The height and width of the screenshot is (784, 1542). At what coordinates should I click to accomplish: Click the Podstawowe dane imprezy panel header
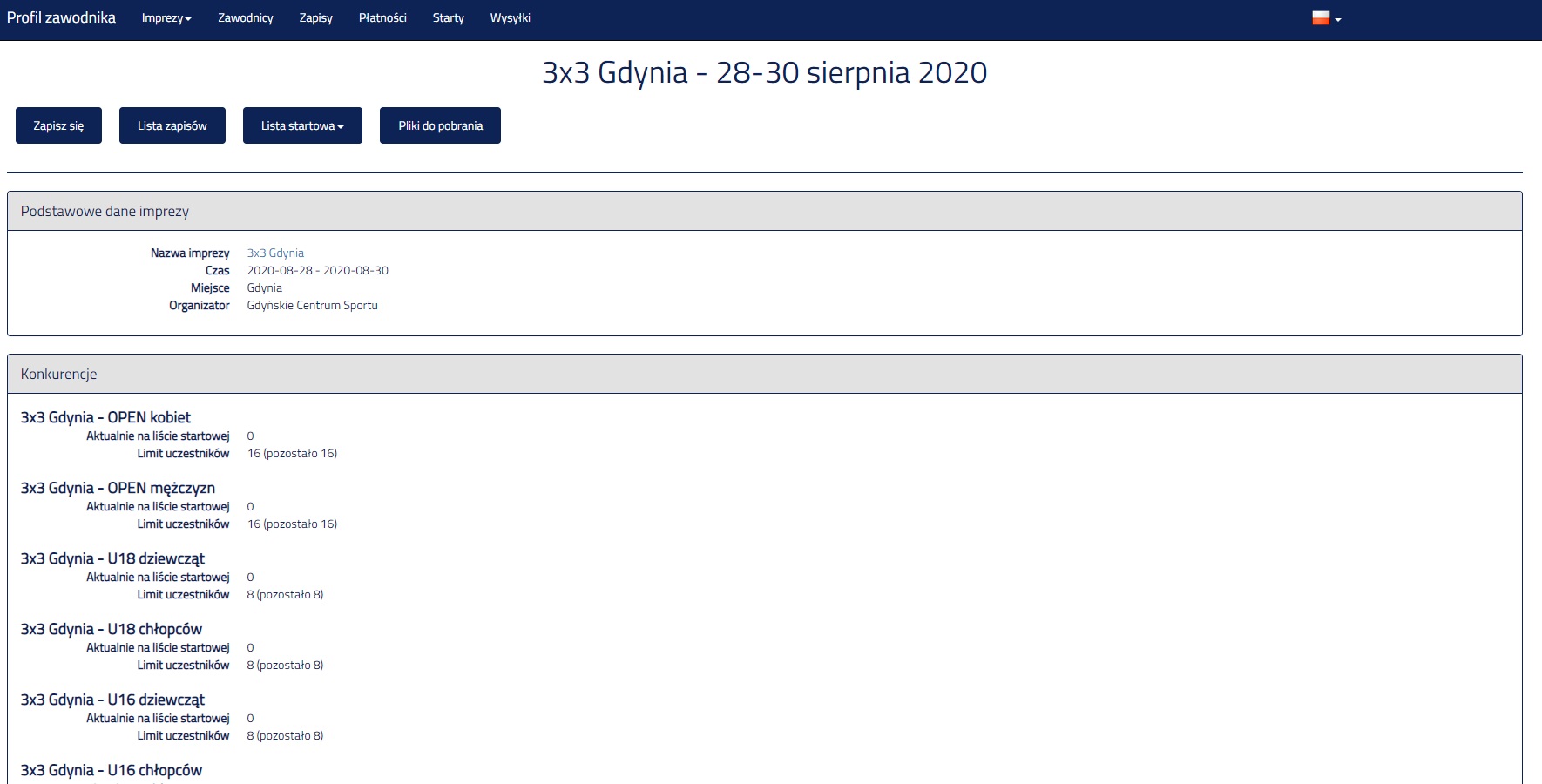click(105, 212)
